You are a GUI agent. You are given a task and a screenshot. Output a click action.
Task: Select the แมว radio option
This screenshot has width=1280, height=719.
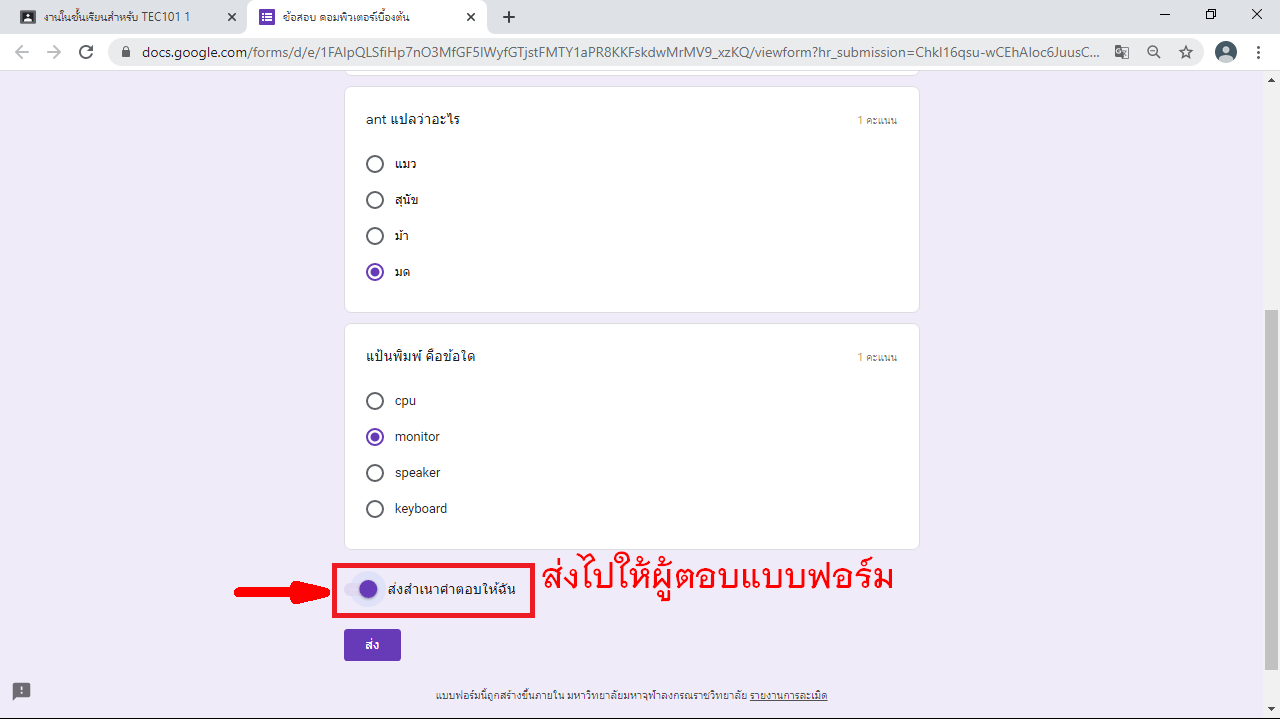coord(375,164)
